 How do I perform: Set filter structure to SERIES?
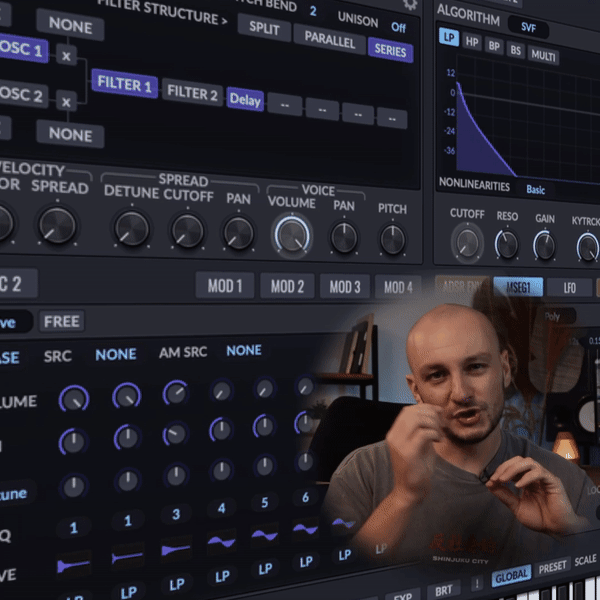click(390, 50)
